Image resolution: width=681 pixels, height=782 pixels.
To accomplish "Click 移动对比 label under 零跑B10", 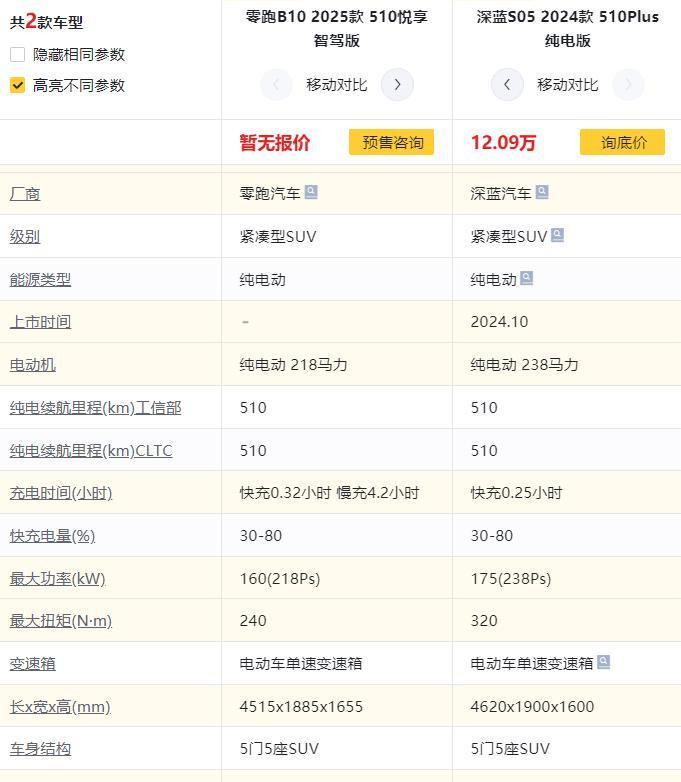I will coord(337,85).
